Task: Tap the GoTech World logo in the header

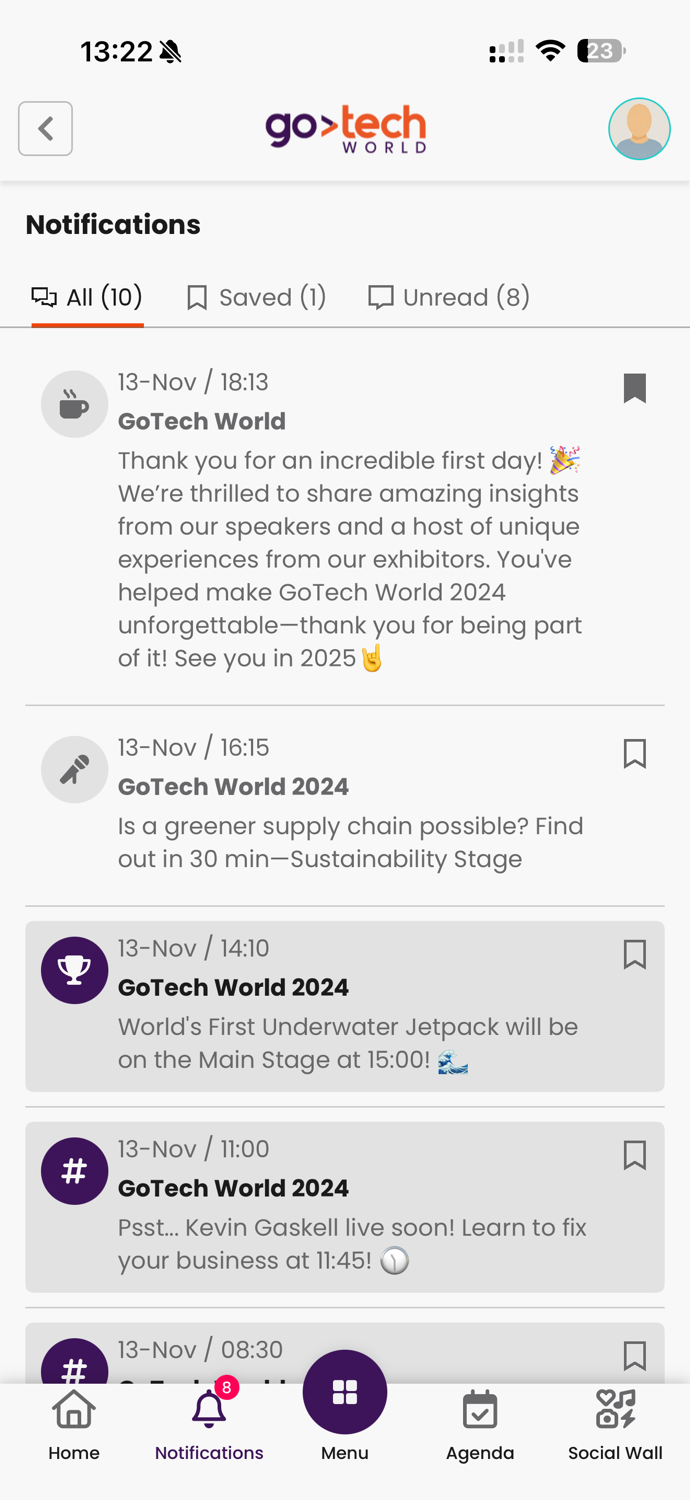Action: [x=345, y=128]
